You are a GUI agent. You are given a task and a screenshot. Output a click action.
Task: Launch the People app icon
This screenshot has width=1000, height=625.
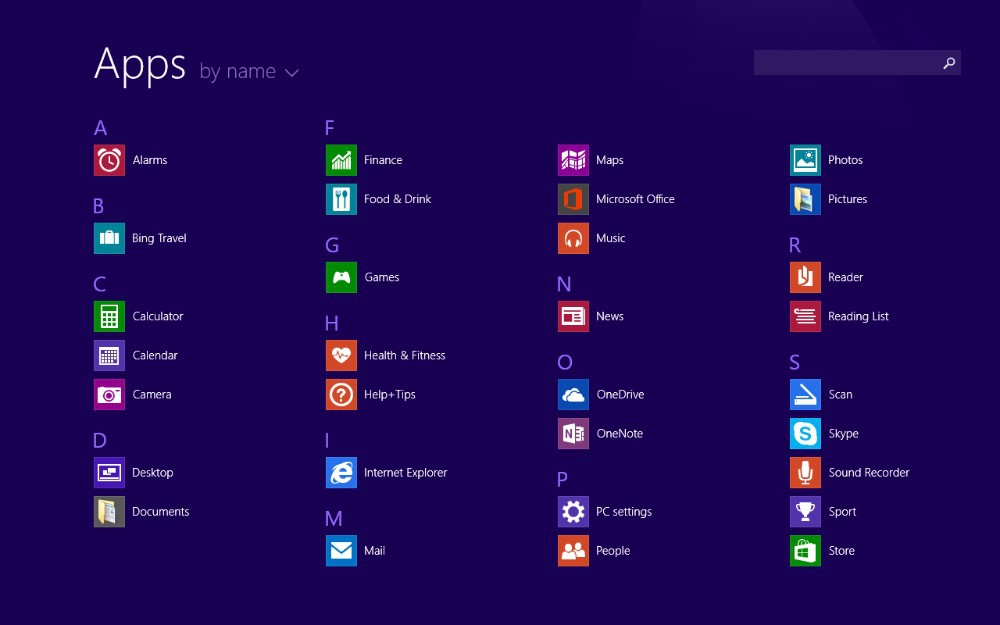coord(573,550)
